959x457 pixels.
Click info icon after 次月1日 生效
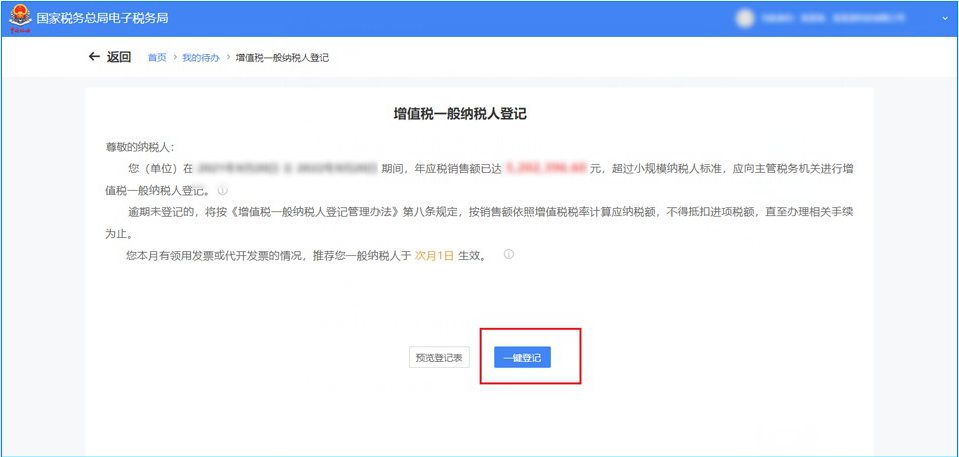point(509,255)
